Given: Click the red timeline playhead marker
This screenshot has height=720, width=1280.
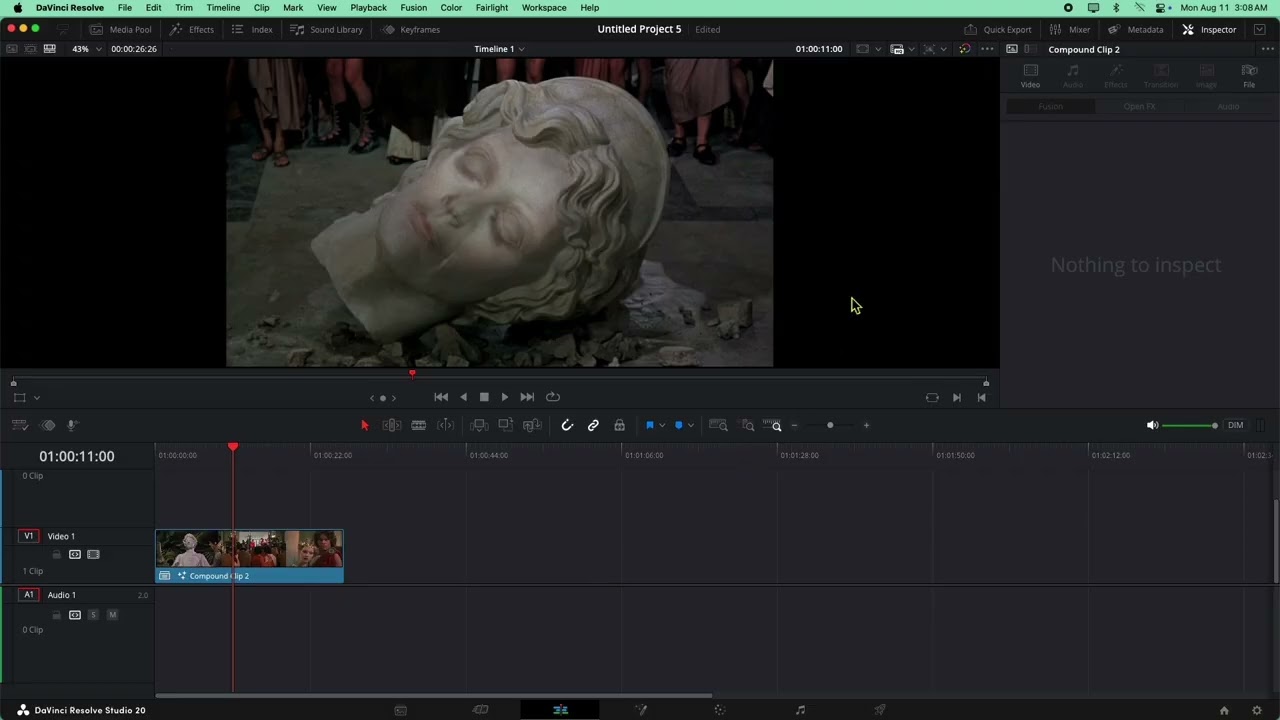Looking at the screenshot, I should point(233,447).
